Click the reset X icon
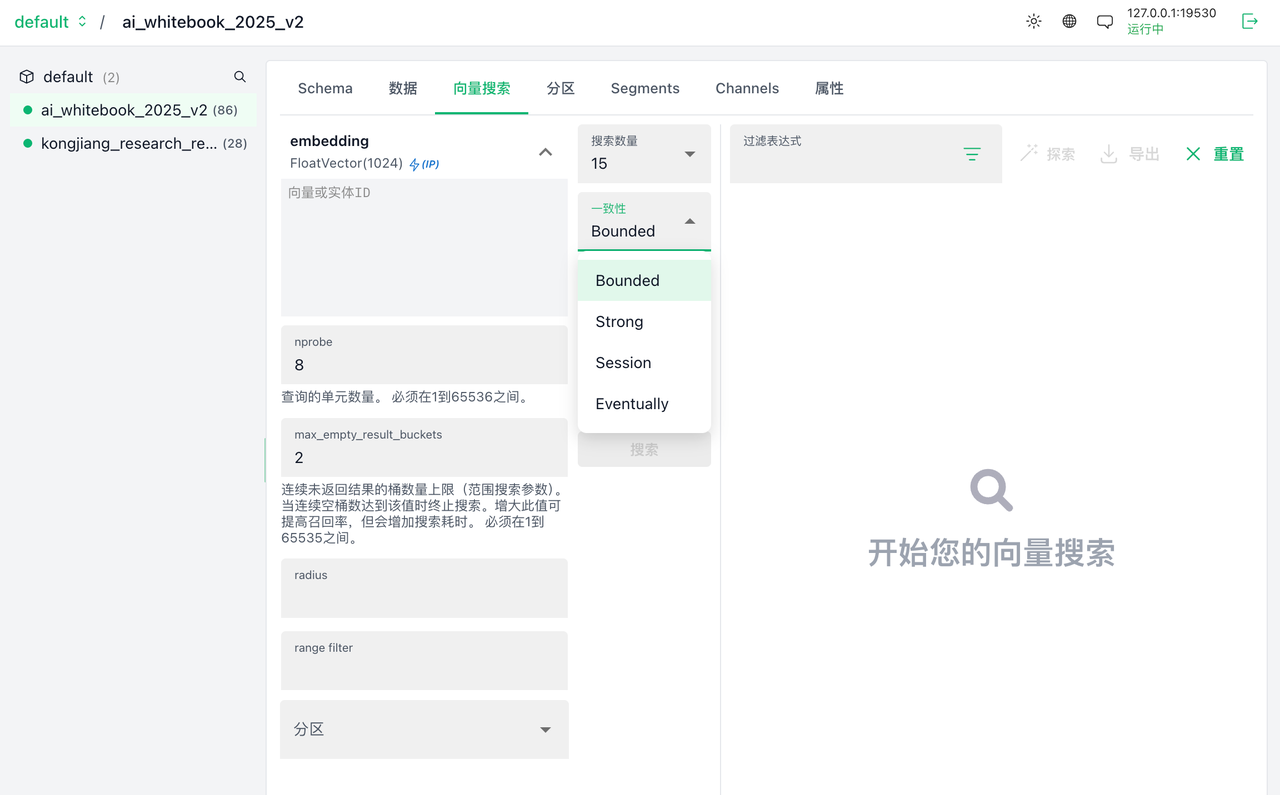This screenshot has width=1280, height=795. point(1193,154)
